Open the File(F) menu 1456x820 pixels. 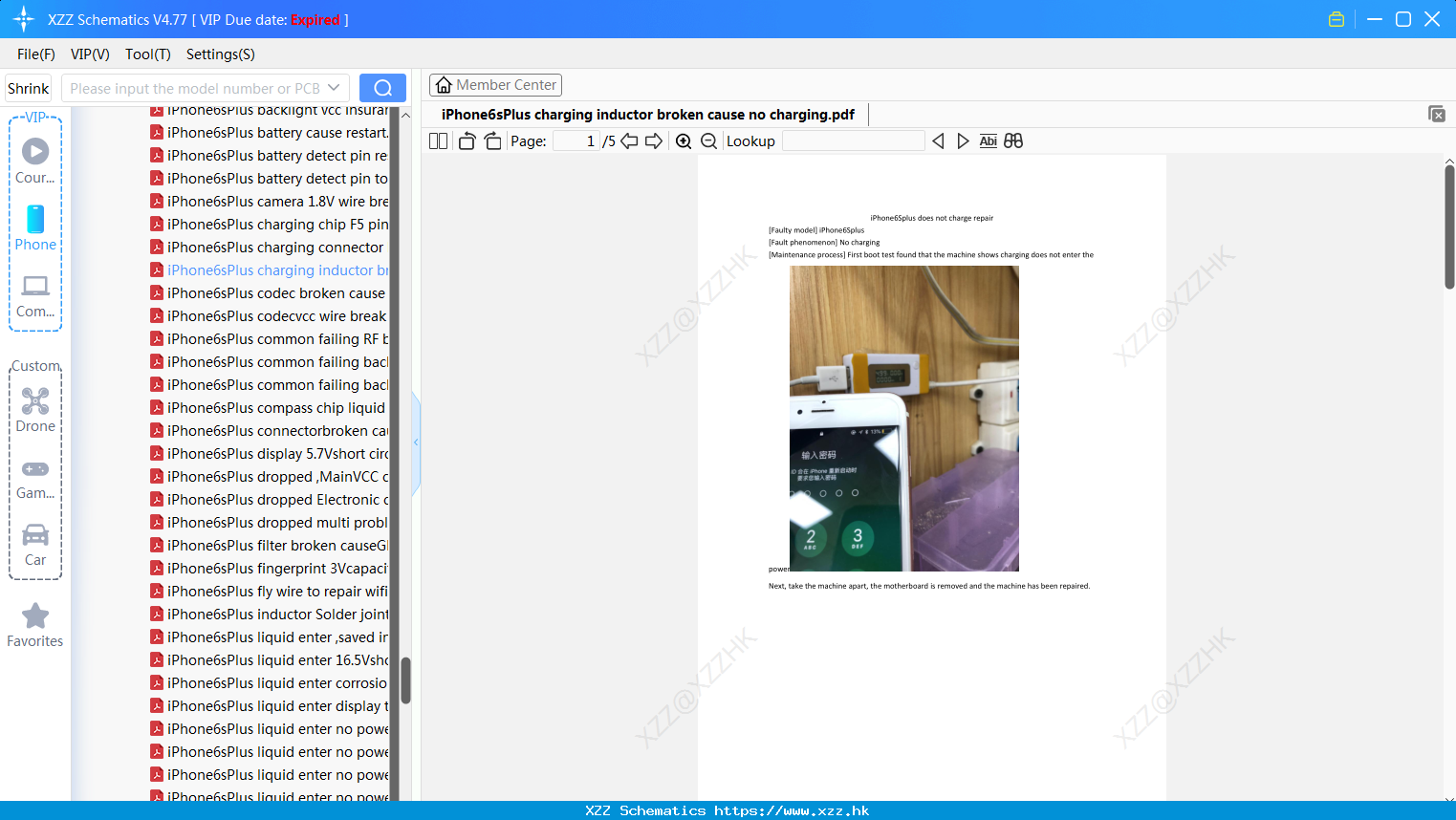(36, 54)
